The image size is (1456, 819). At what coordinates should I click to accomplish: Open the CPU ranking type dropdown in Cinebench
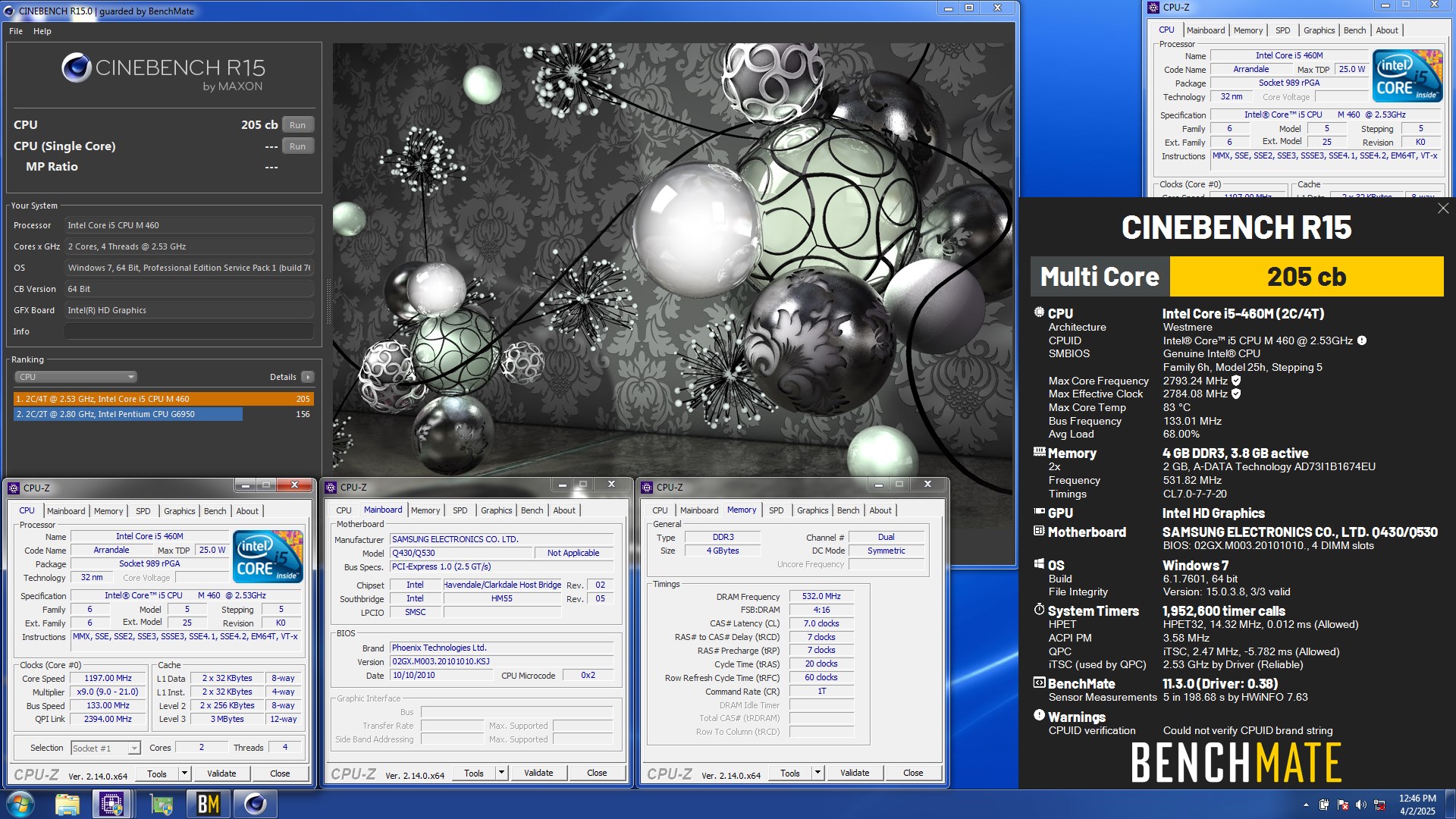pyautogui.click(x=75, y=377)
